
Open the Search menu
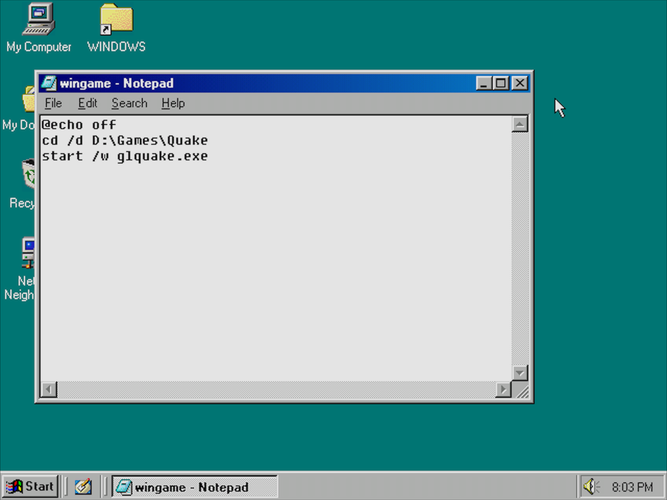pyautogui.click(x=129, y=103)
